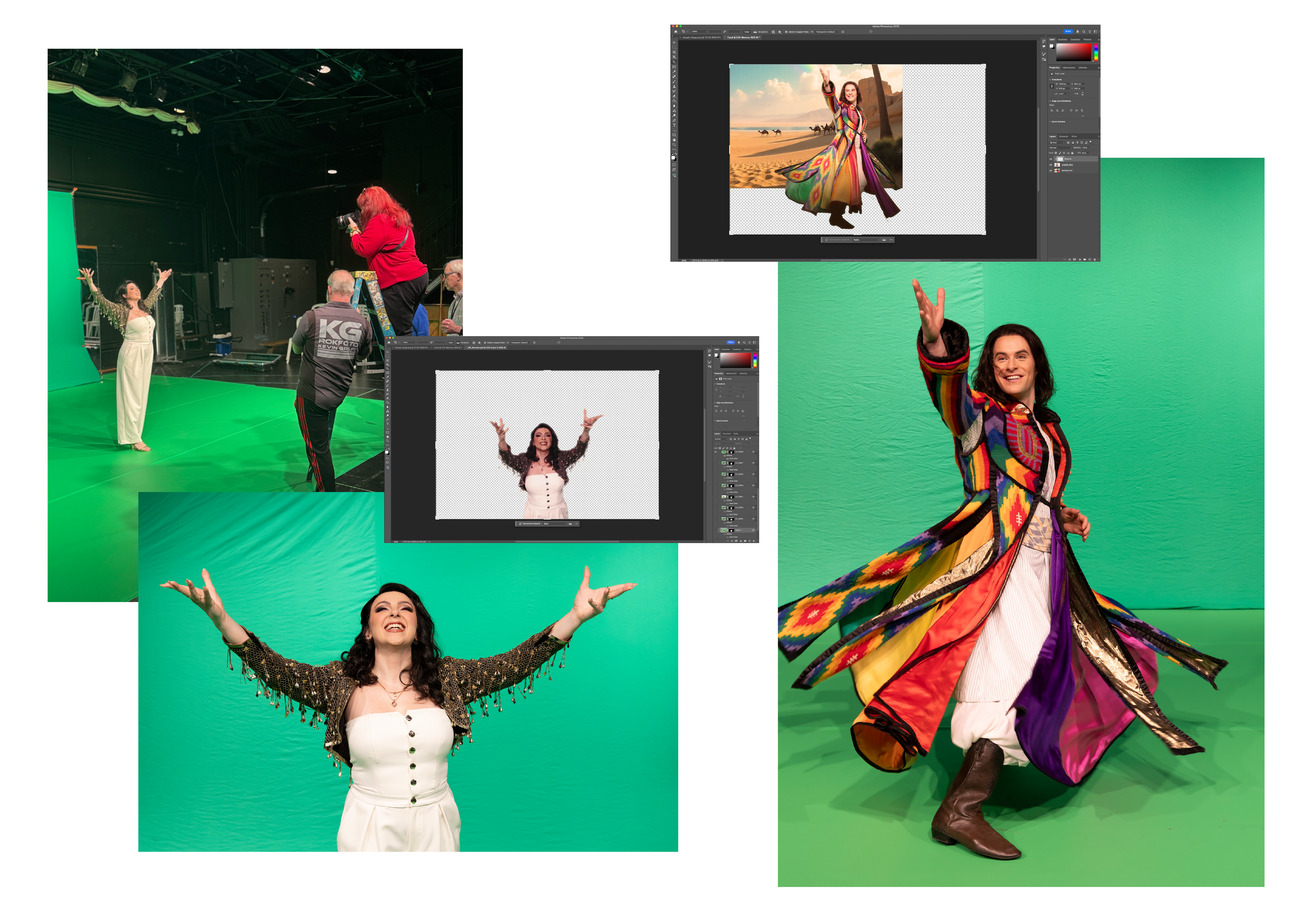Open the Normal blend mode dropdown
Image resolution: width=1290 pixels, height=924 pixels.
point(1061,148)
